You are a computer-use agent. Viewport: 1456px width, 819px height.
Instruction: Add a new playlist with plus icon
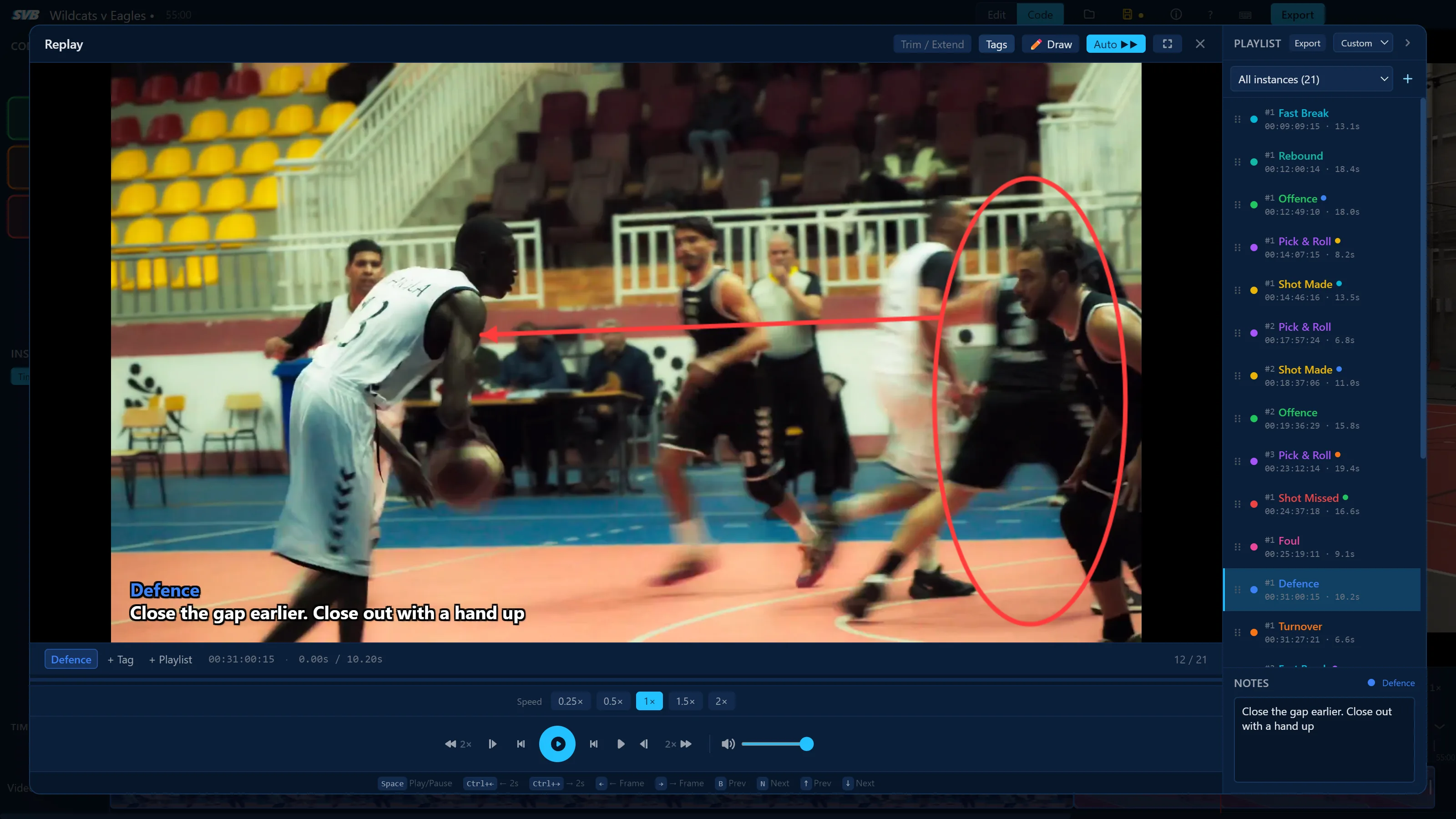(1407, 79)
